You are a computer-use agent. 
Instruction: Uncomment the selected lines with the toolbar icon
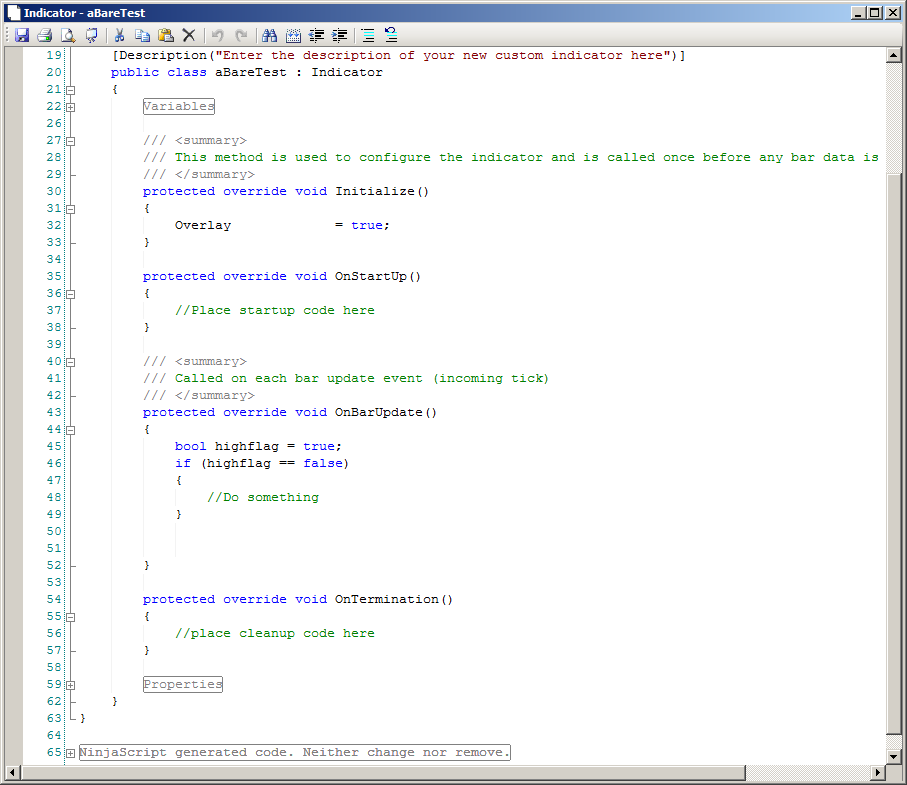coord(391,35)
